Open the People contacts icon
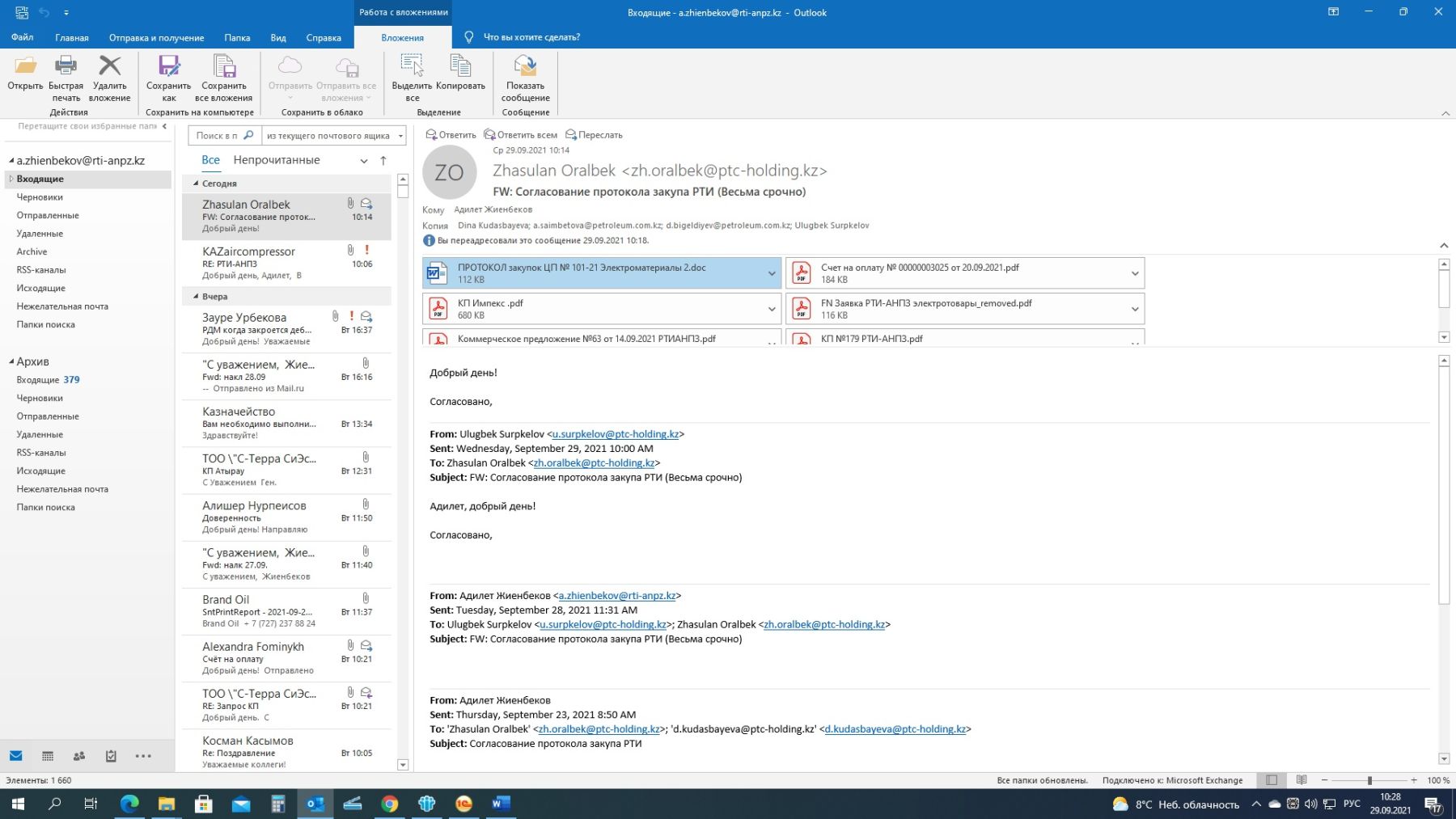Screen dimensions: 1456x819 tap(79, 756)
